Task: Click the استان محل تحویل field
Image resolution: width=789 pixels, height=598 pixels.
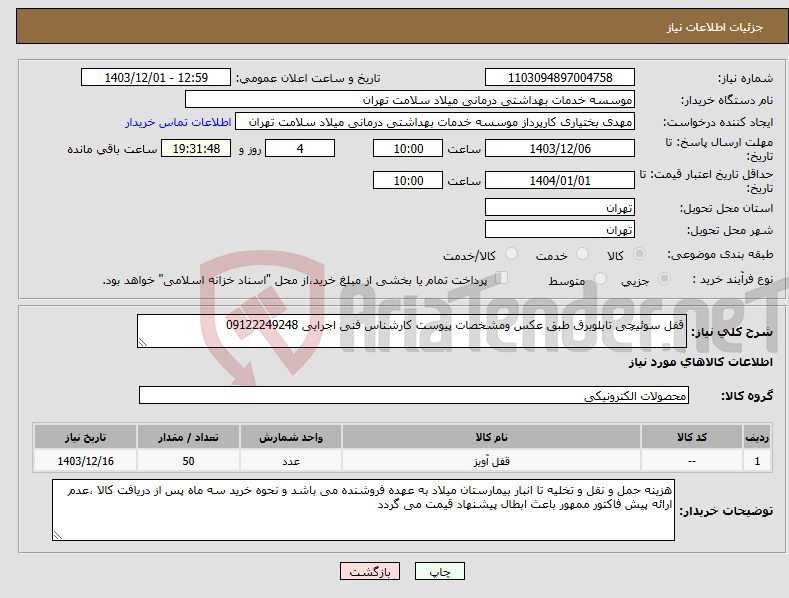Action: pyautogui.click(x=560, y=207)
